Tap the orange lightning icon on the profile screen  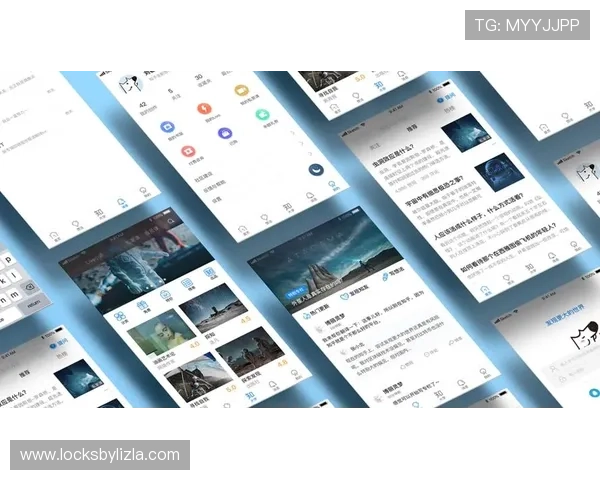click(x=204, y=109)
